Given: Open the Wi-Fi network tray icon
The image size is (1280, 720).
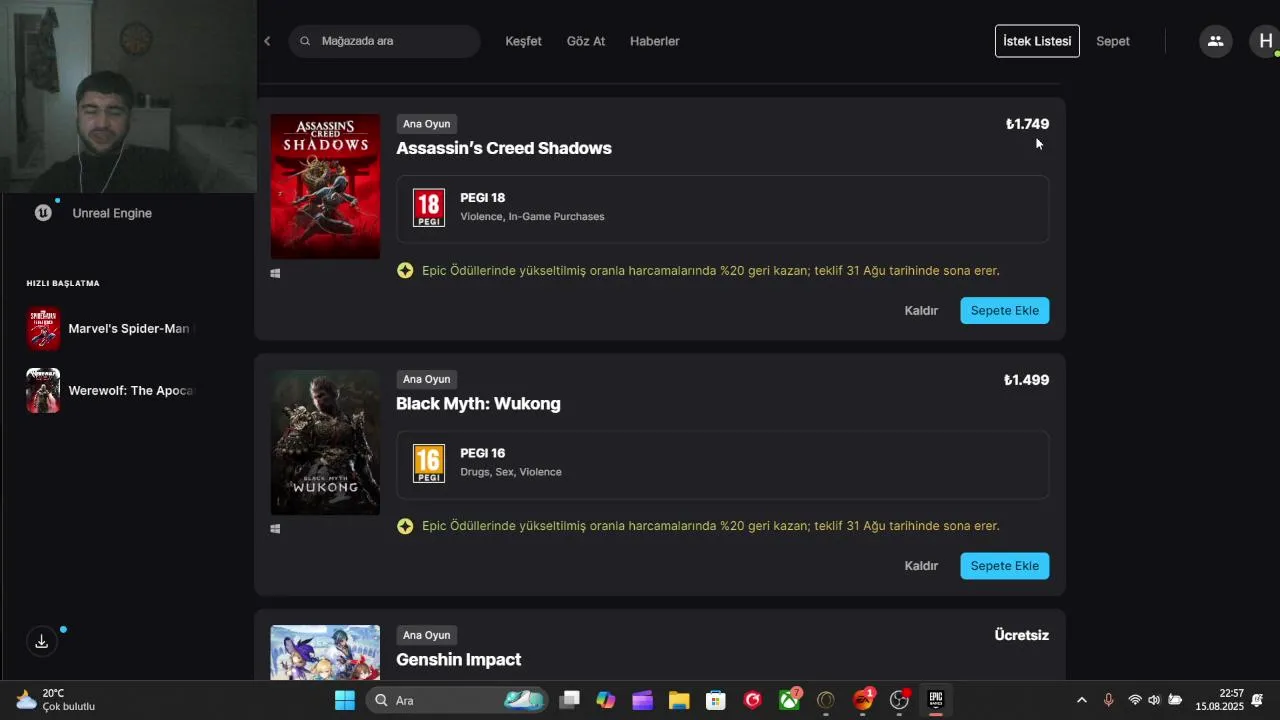Looking at the screenshot, I should [x=1134, y=700].
